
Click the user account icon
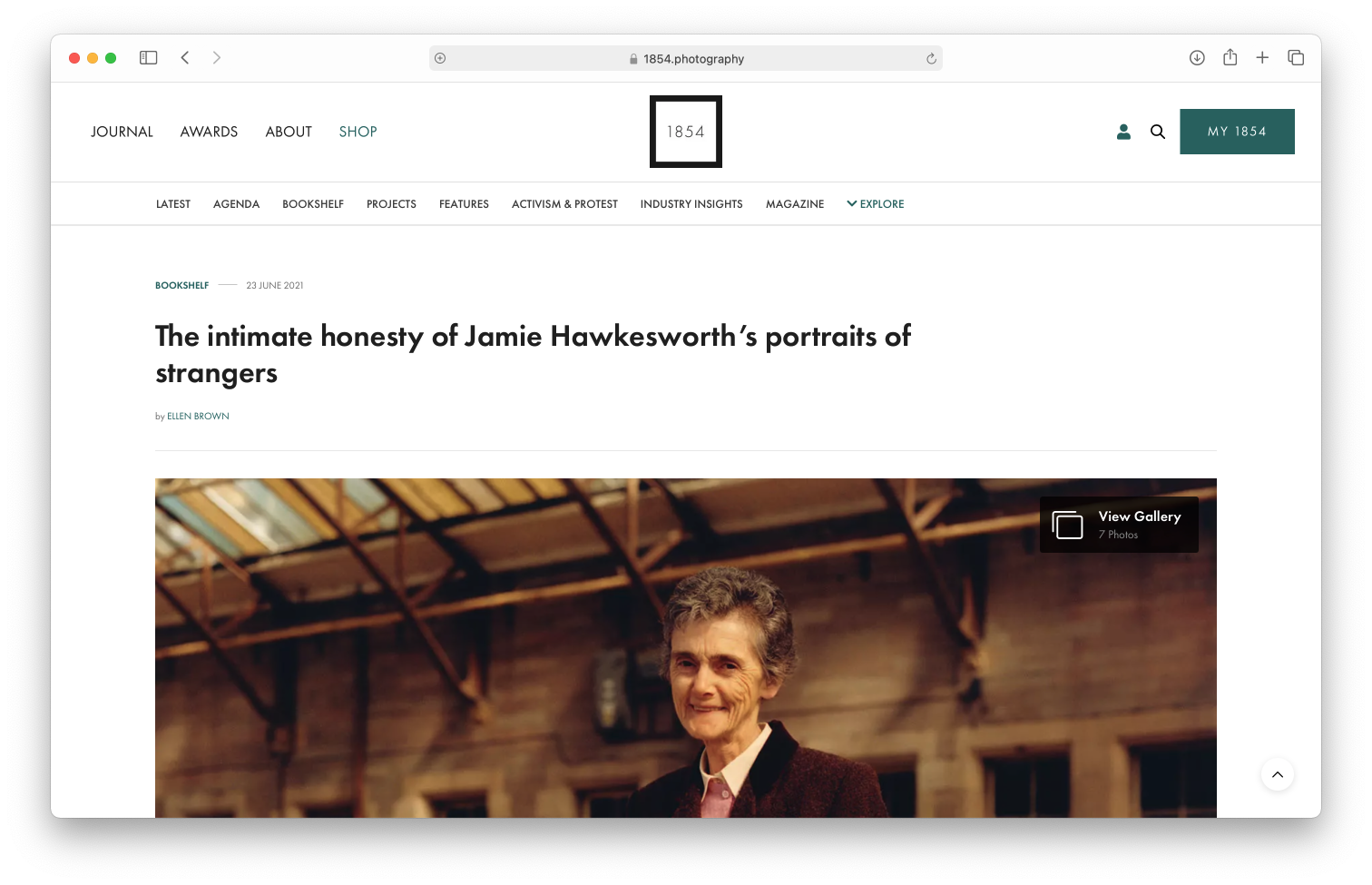point(1123,132)
